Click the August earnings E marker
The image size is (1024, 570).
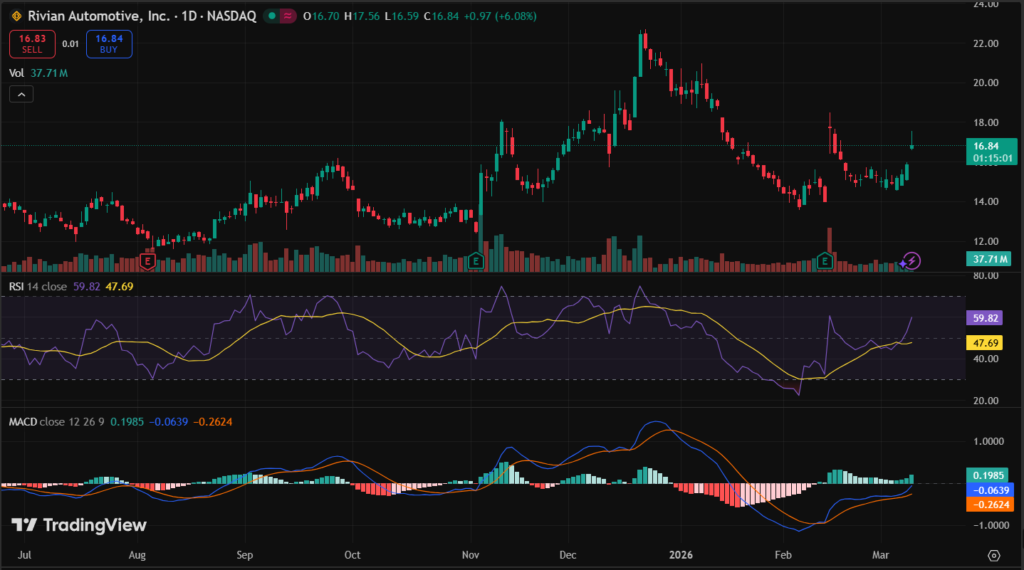[x=148, y=260]
